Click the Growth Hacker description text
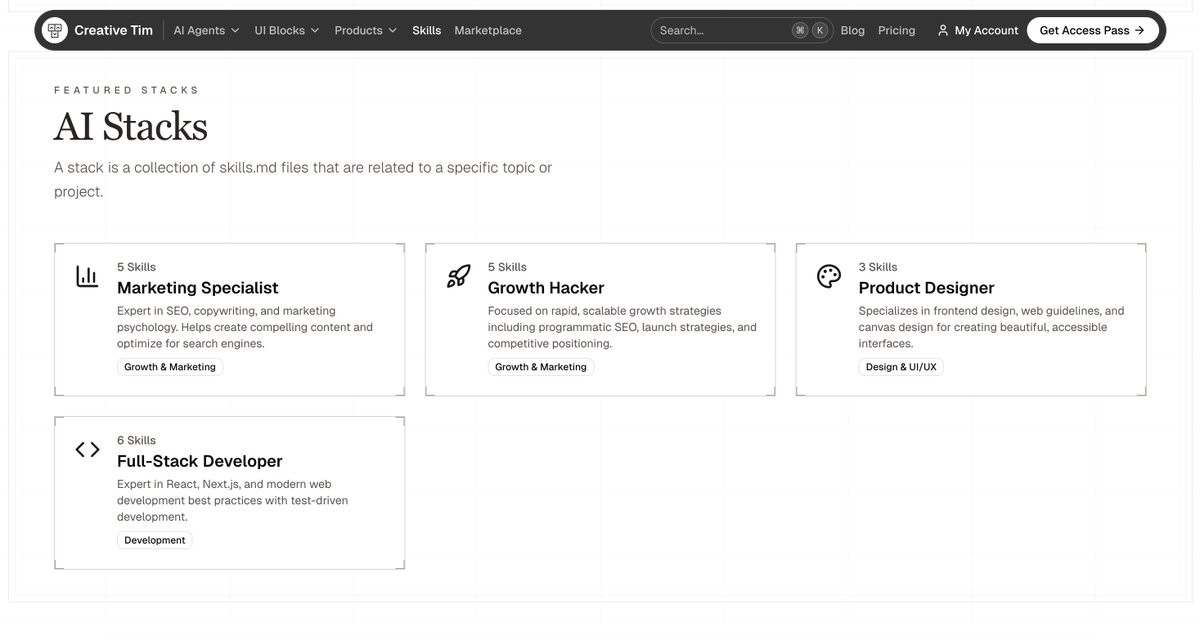 click(x=622, y=327)
